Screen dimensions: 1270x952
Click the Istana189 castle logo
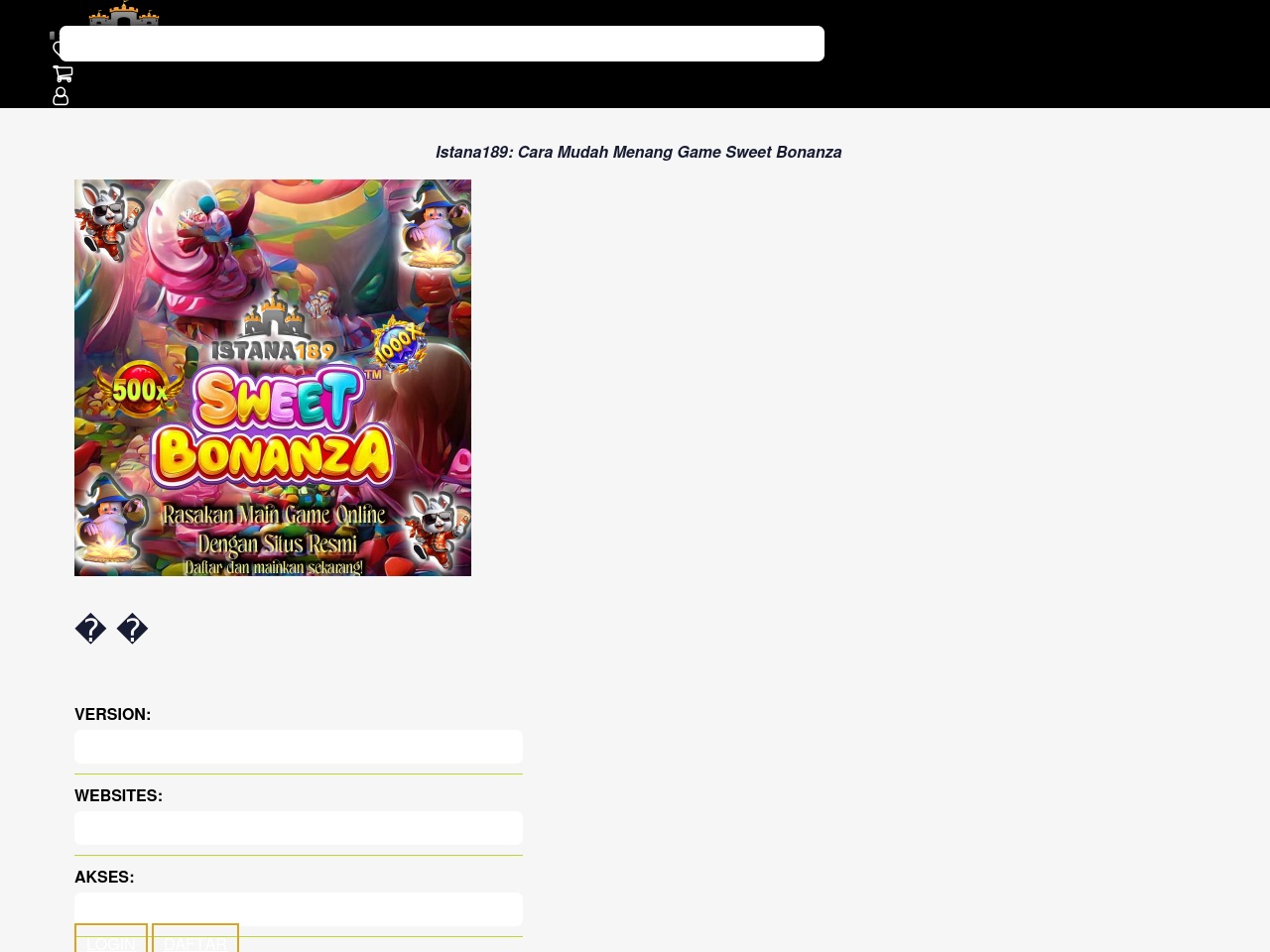coord(124,15)
